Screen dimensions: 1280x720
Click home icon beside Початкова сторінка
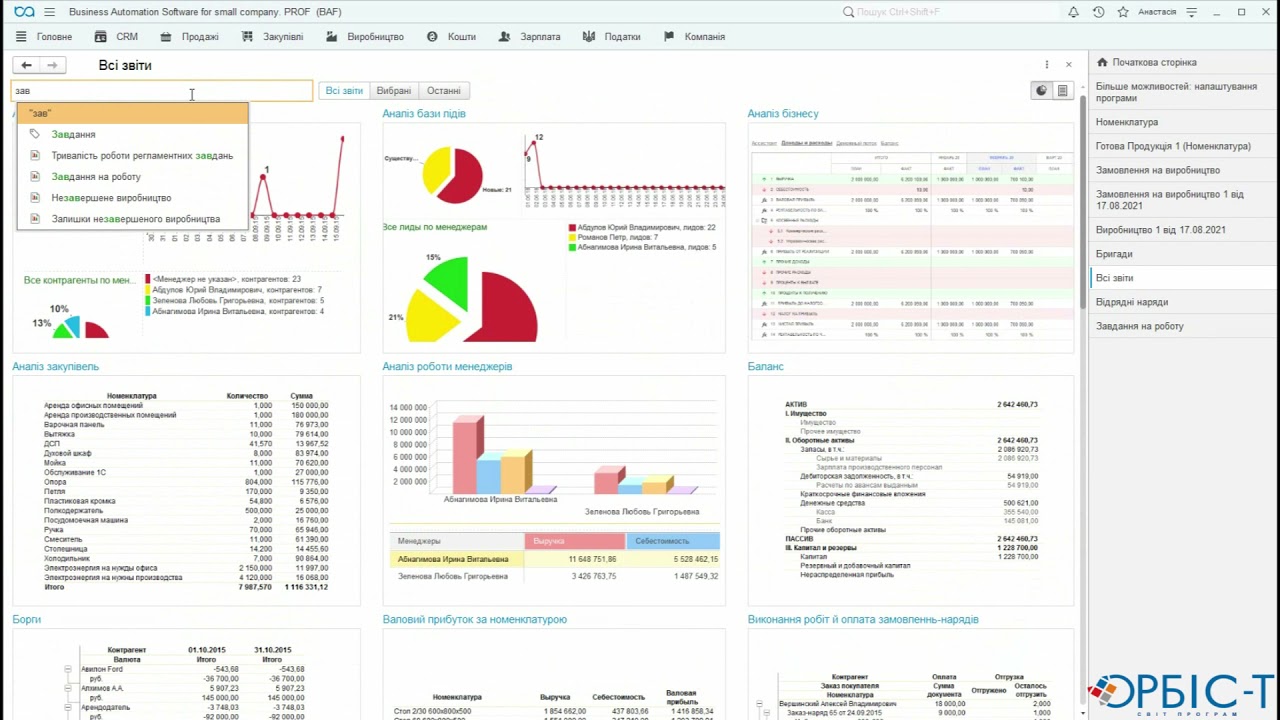click(x=1103, y=62)
